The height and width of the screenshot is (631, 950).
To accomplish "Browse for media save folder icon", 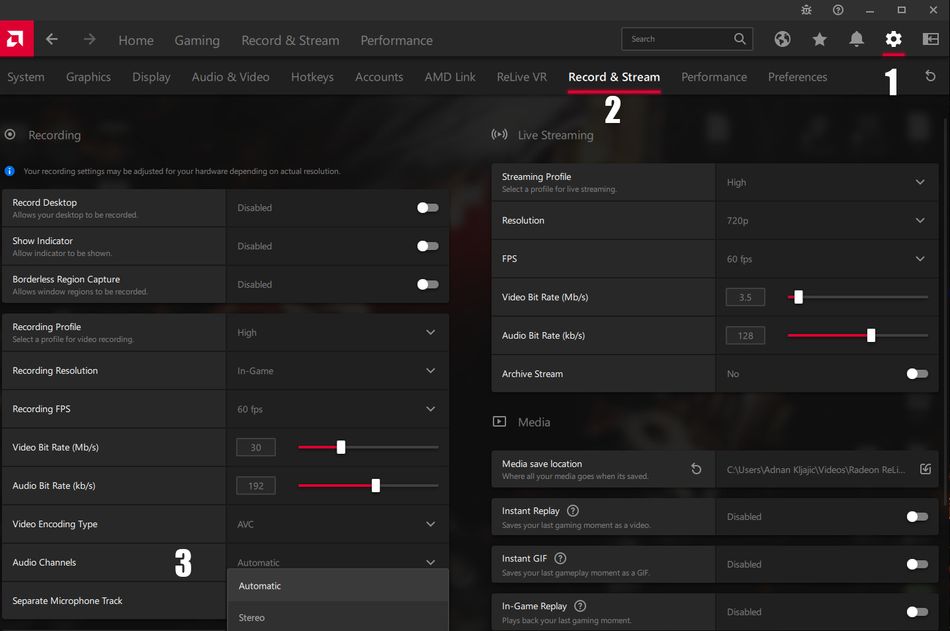I will (x=925, y=469).
